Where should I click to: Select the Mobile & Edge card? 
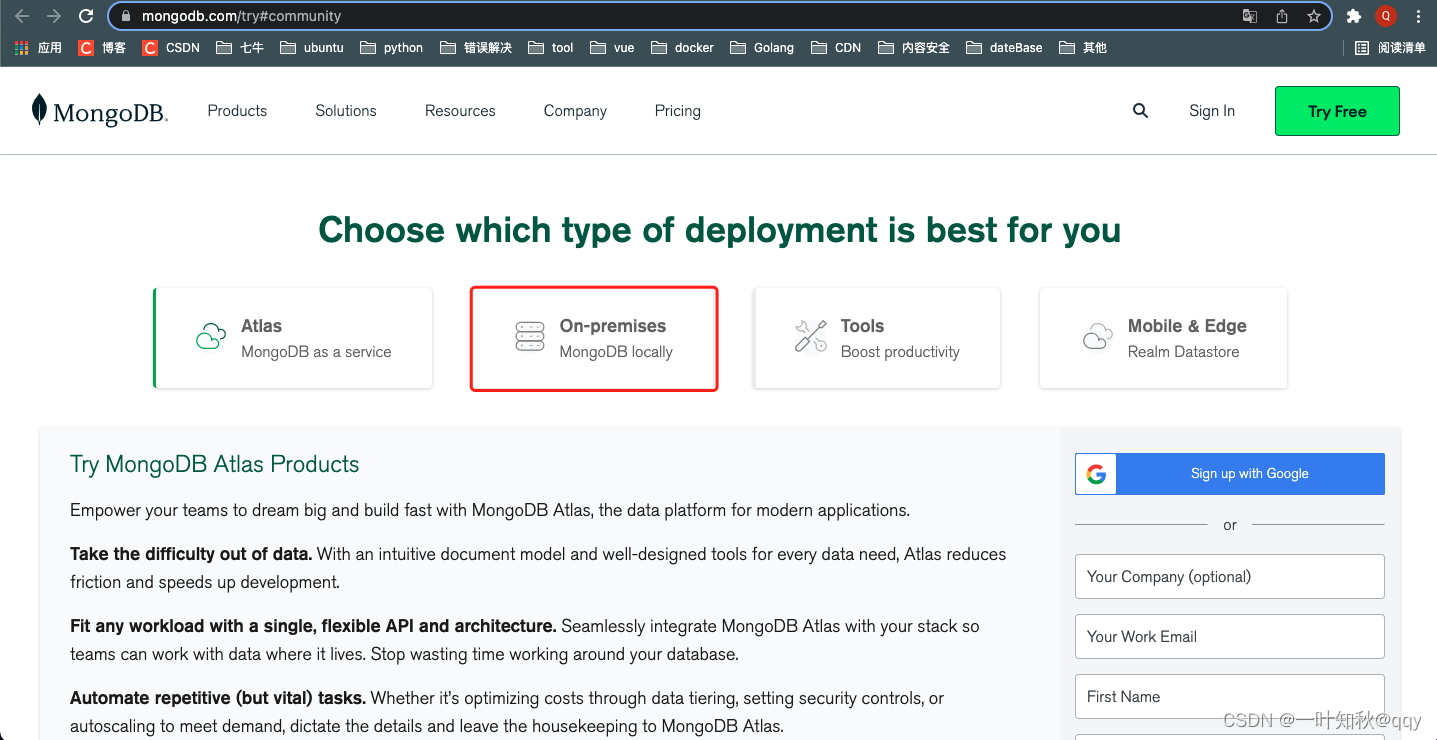click(x=1163, y=338)
